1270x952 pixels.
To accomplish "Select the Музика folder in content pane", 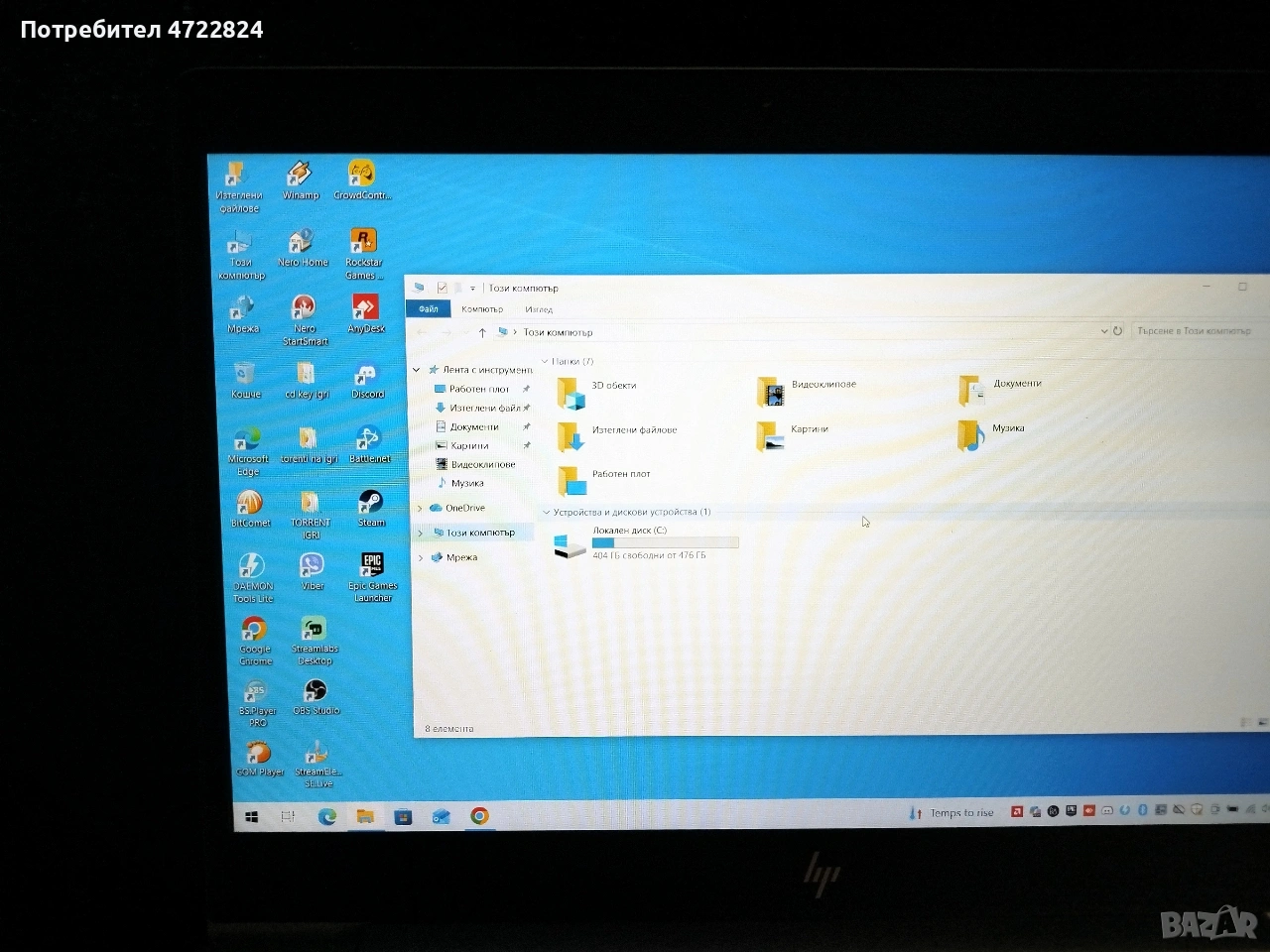I will [x=991, y=434].
